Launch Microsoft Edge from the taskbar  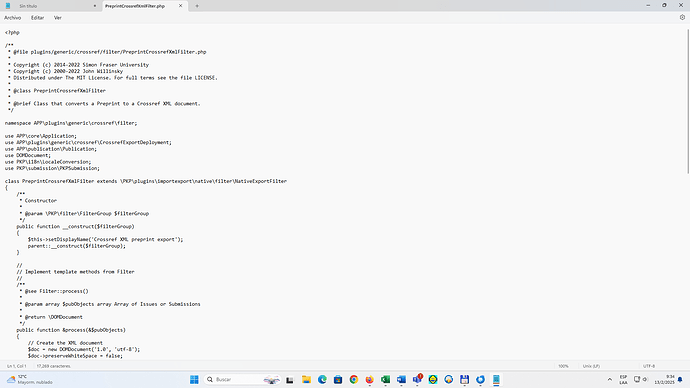pyautogui.click(x=322, y=379)
